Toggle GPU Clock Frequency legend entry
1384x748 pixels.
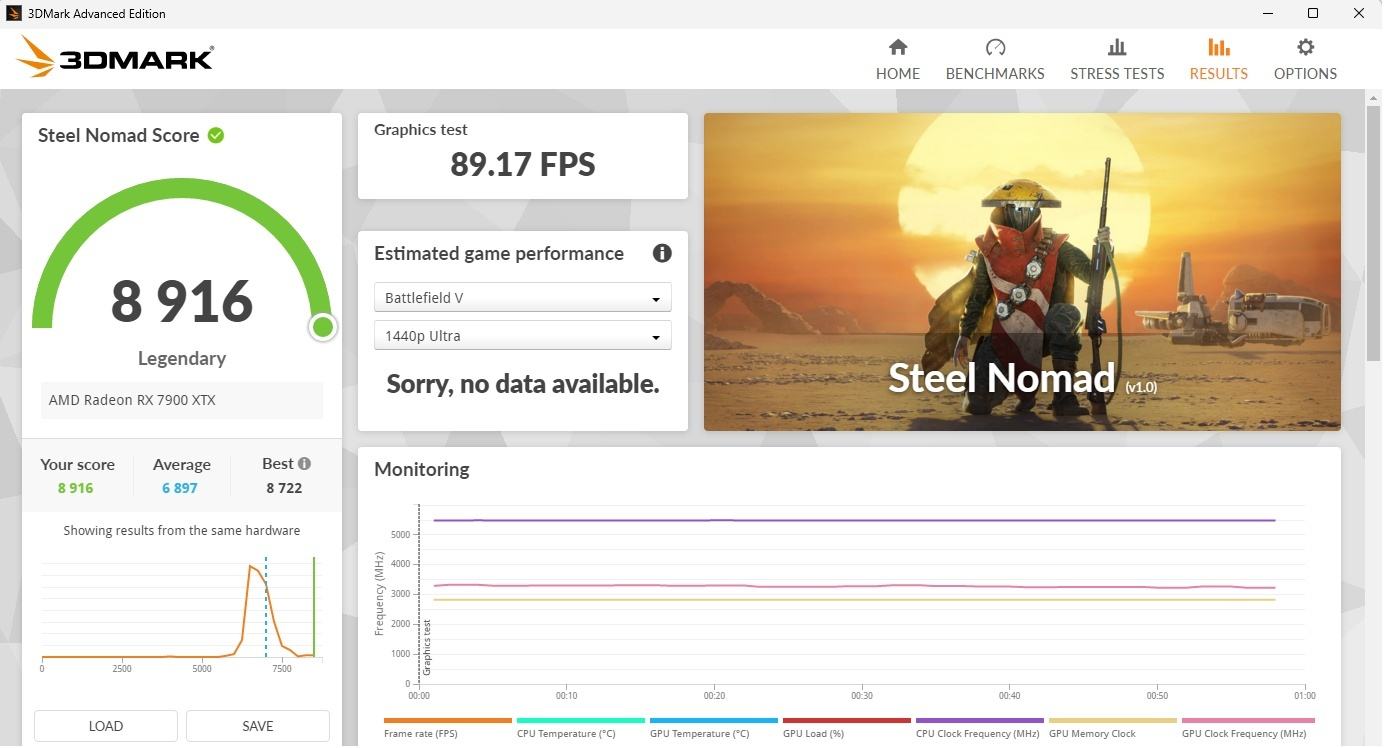1247,727
